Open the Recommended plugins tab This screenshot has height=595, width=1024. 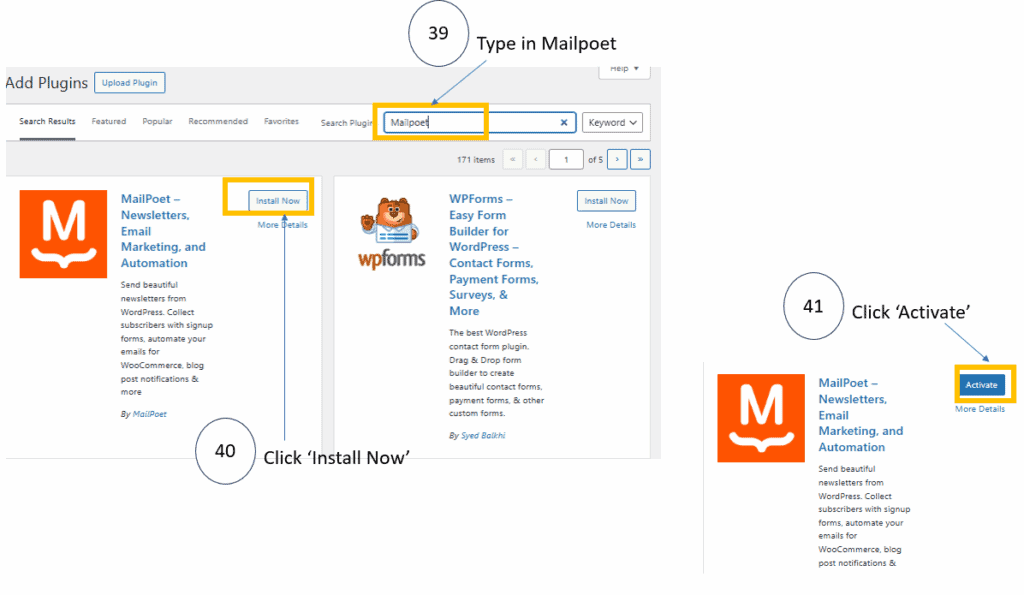click(x=218, y=122)
